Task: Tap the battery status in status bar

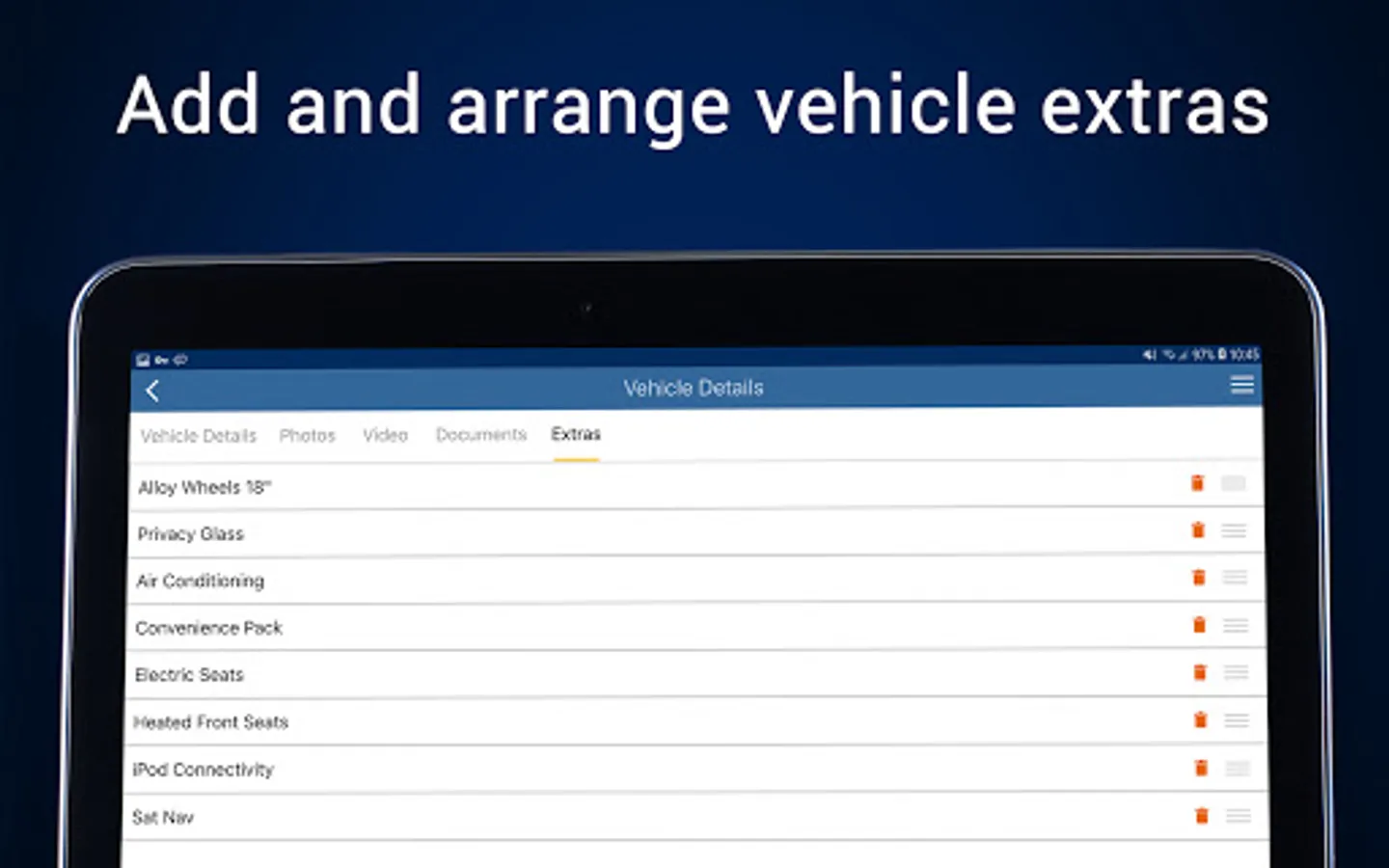Action: point(1222,355)
